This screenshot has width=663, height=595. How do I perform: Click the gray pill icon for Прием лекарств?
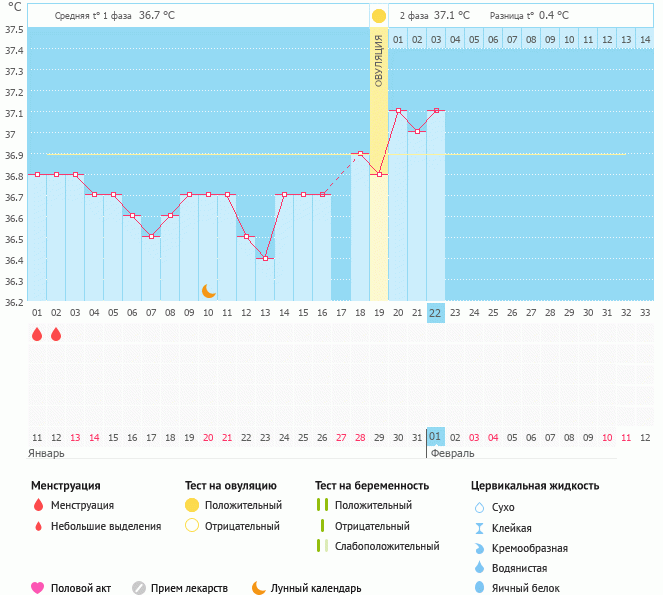click(x=139, y=588)
